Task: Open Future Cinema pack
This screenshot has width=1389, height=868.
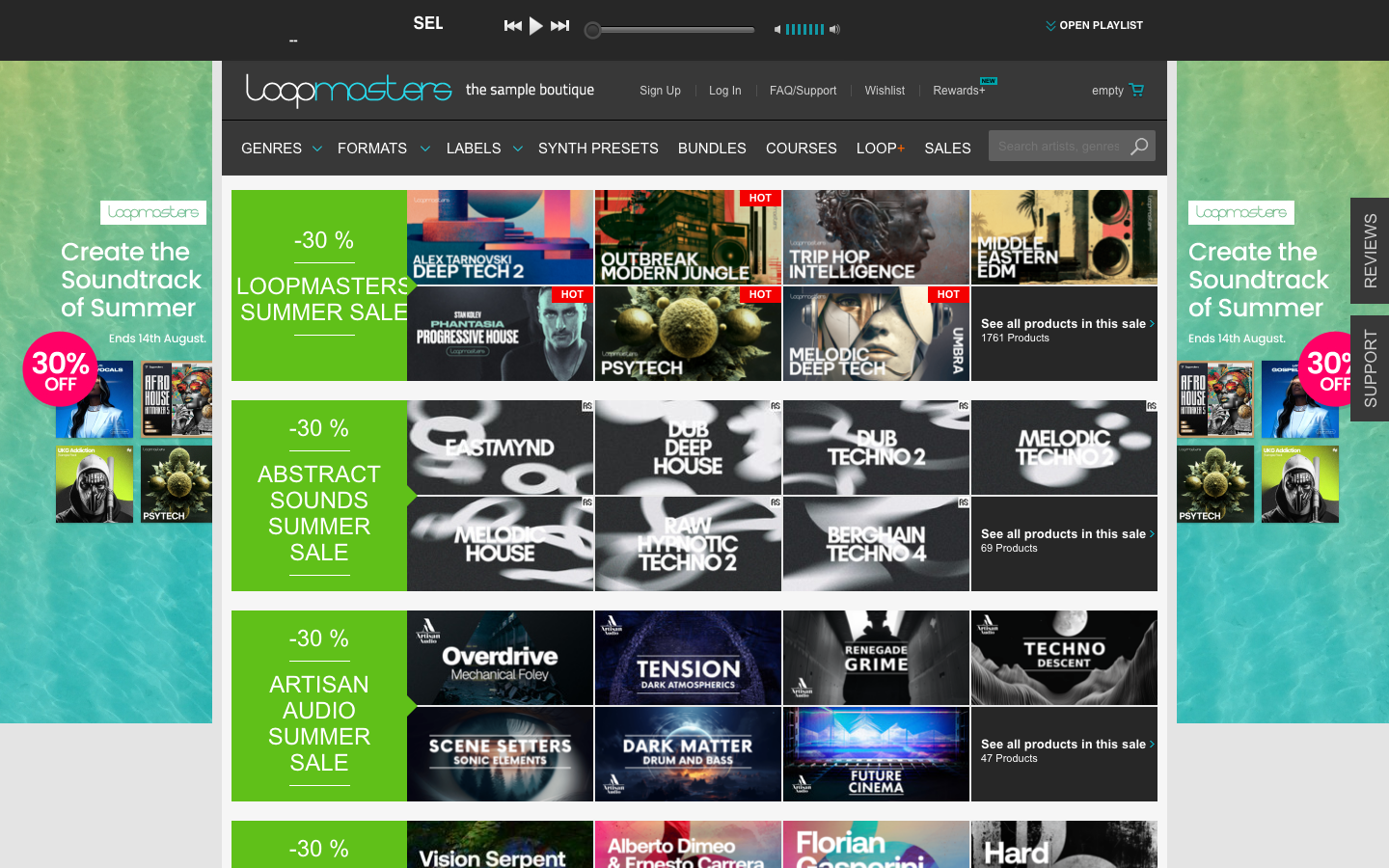Action: click(876, 754)
